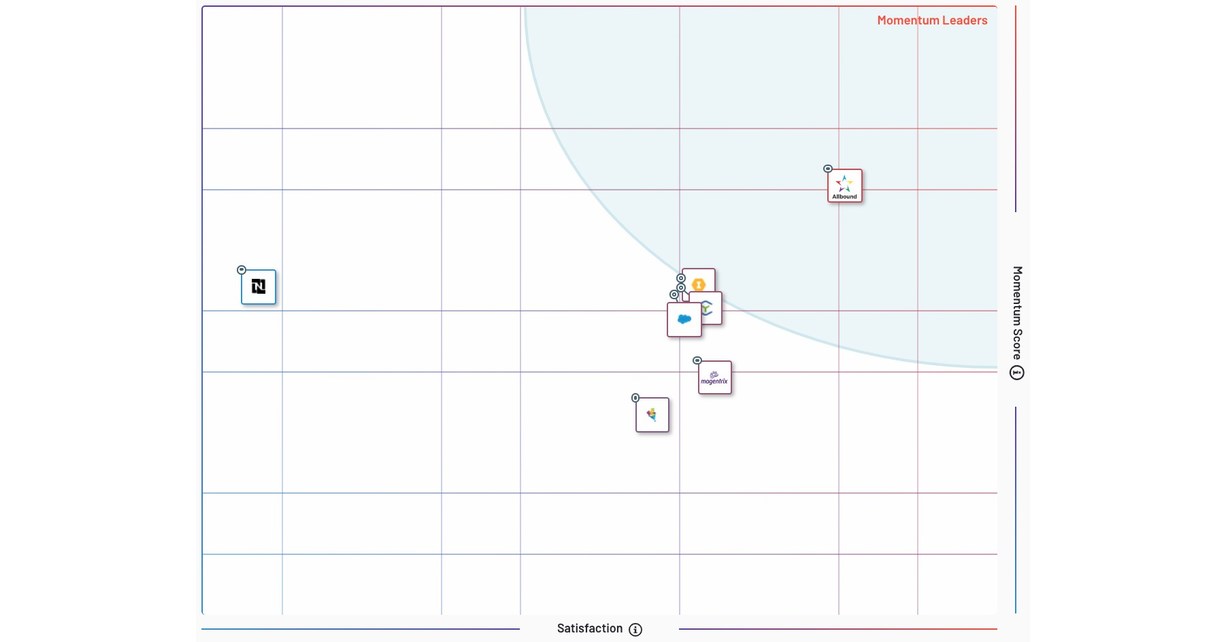Select the Allbound vendor card

(x=844, y=184)
